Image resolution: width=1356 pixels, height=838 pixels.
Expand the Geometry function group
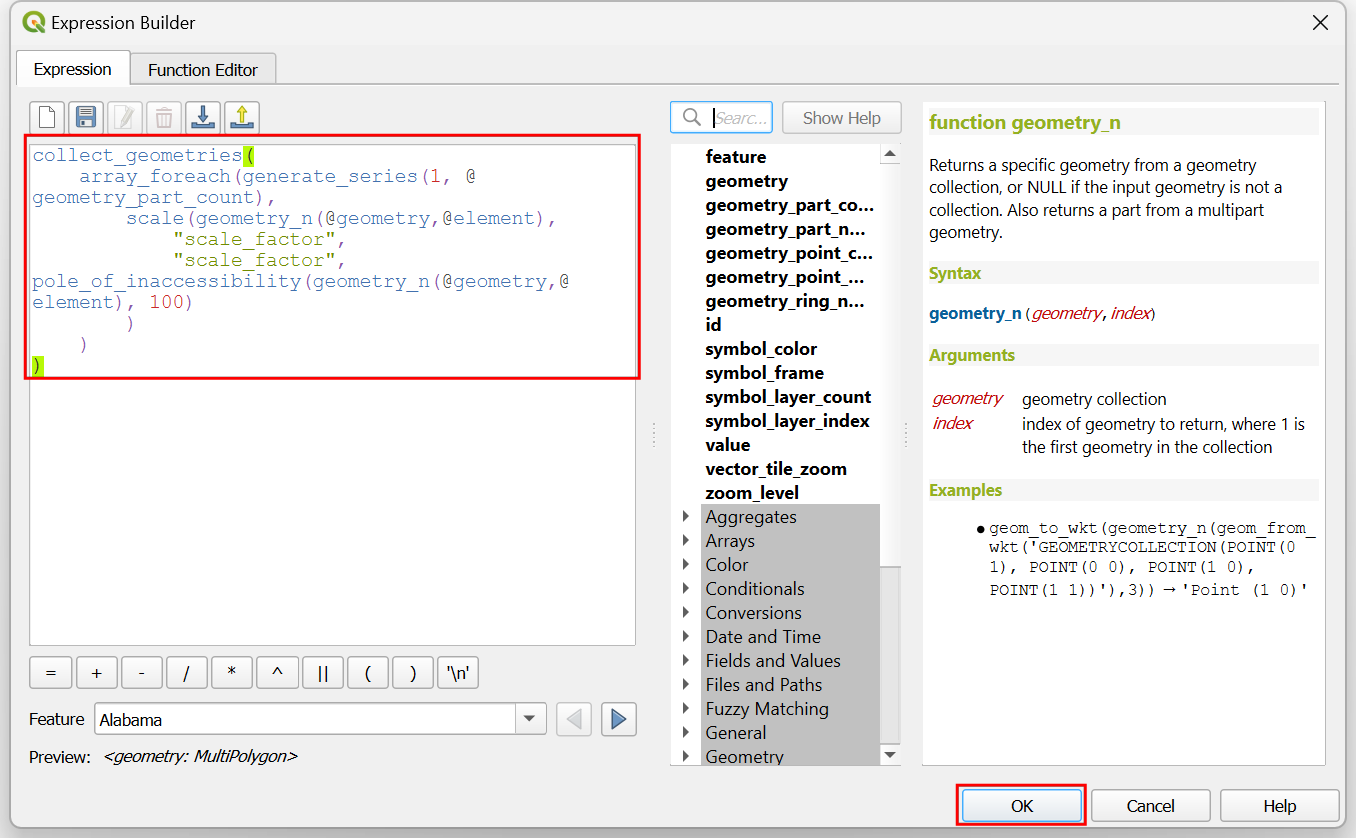pyautogui.click(x=686, y=757)
